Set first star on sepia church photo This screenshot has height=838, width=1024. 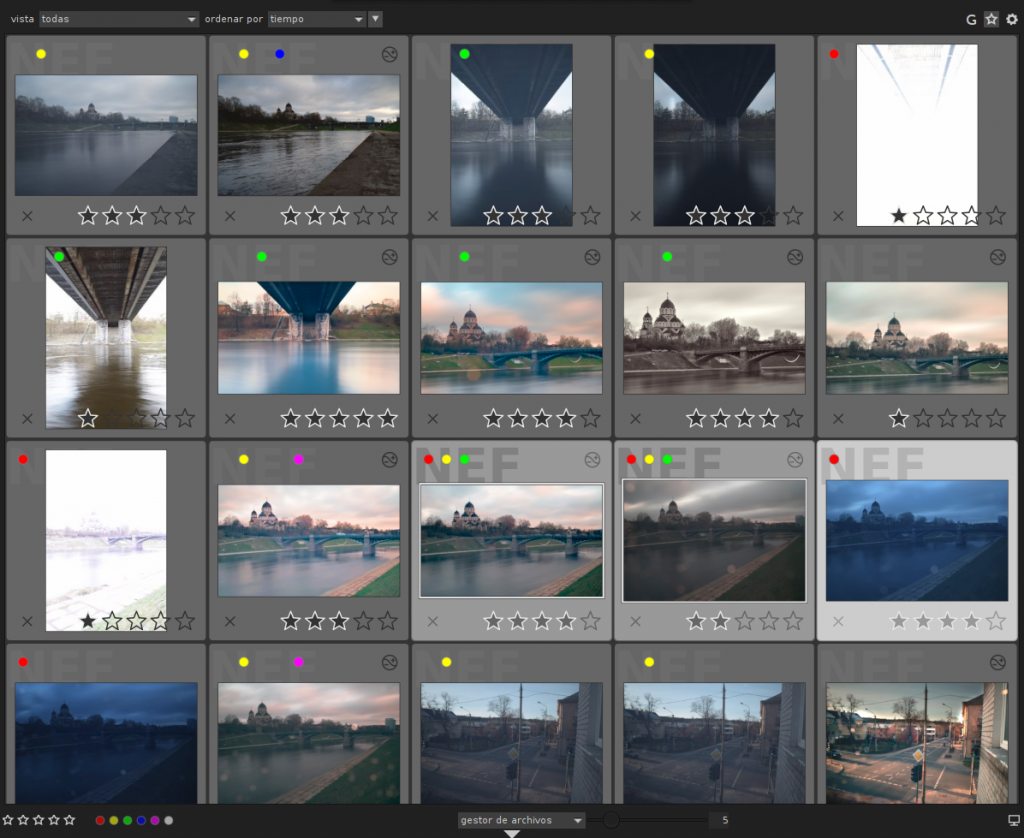[696, 418]
